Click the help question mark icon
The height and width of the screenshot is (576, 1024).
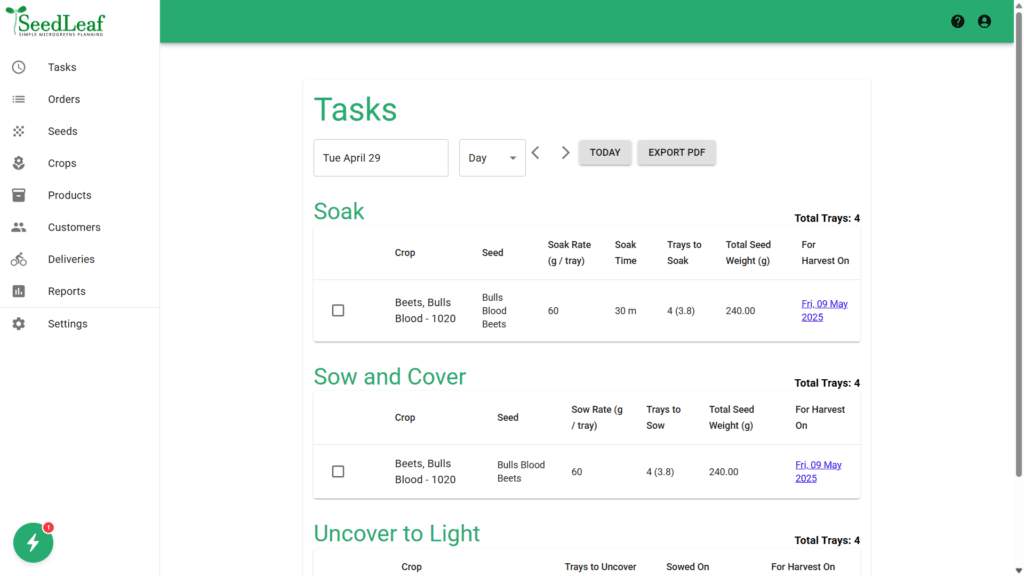[958, 21]
